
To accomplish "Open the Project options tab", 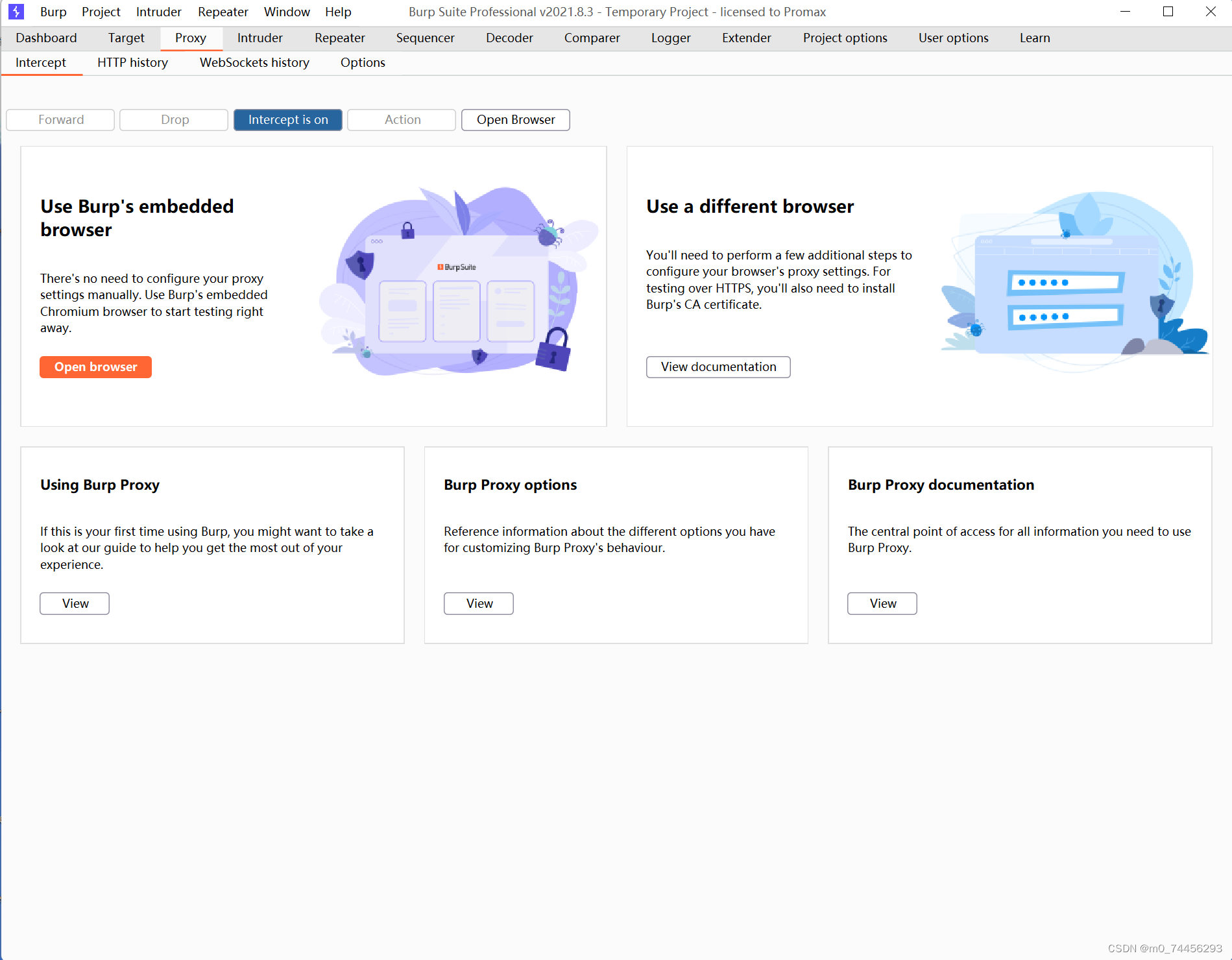I will (x=845, y=38).
